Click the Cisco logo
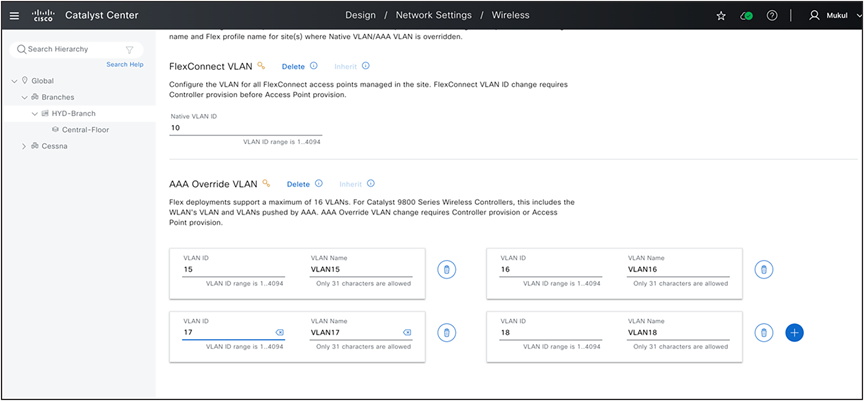864x401 pixels. [44, 15]
